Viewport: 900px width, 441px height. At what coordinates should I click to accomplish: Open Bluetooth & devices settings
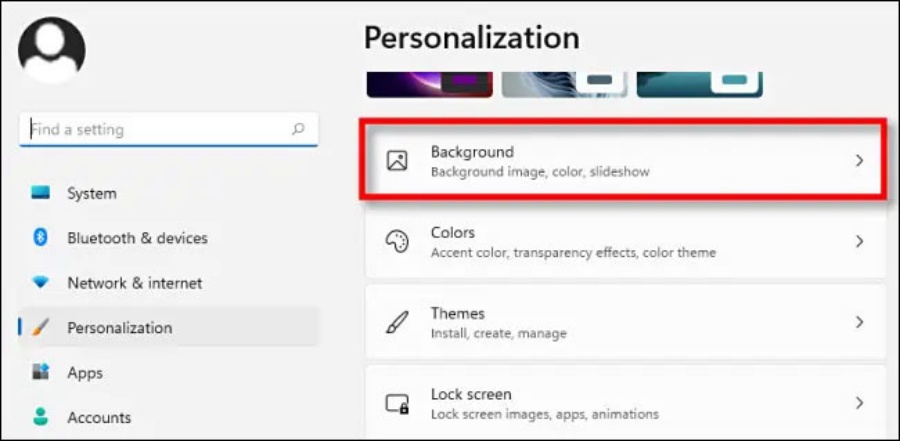coord(137,238)
